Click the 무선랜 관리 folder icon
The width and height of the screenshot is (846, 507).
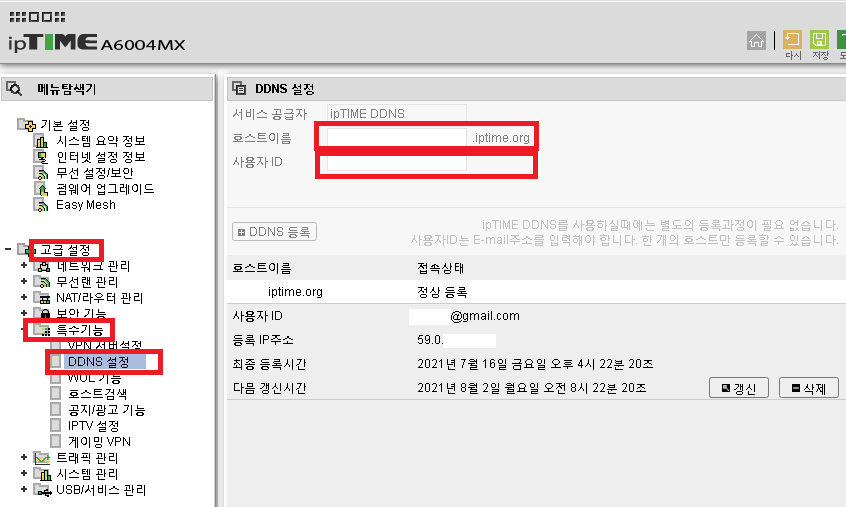click(42, 282)
